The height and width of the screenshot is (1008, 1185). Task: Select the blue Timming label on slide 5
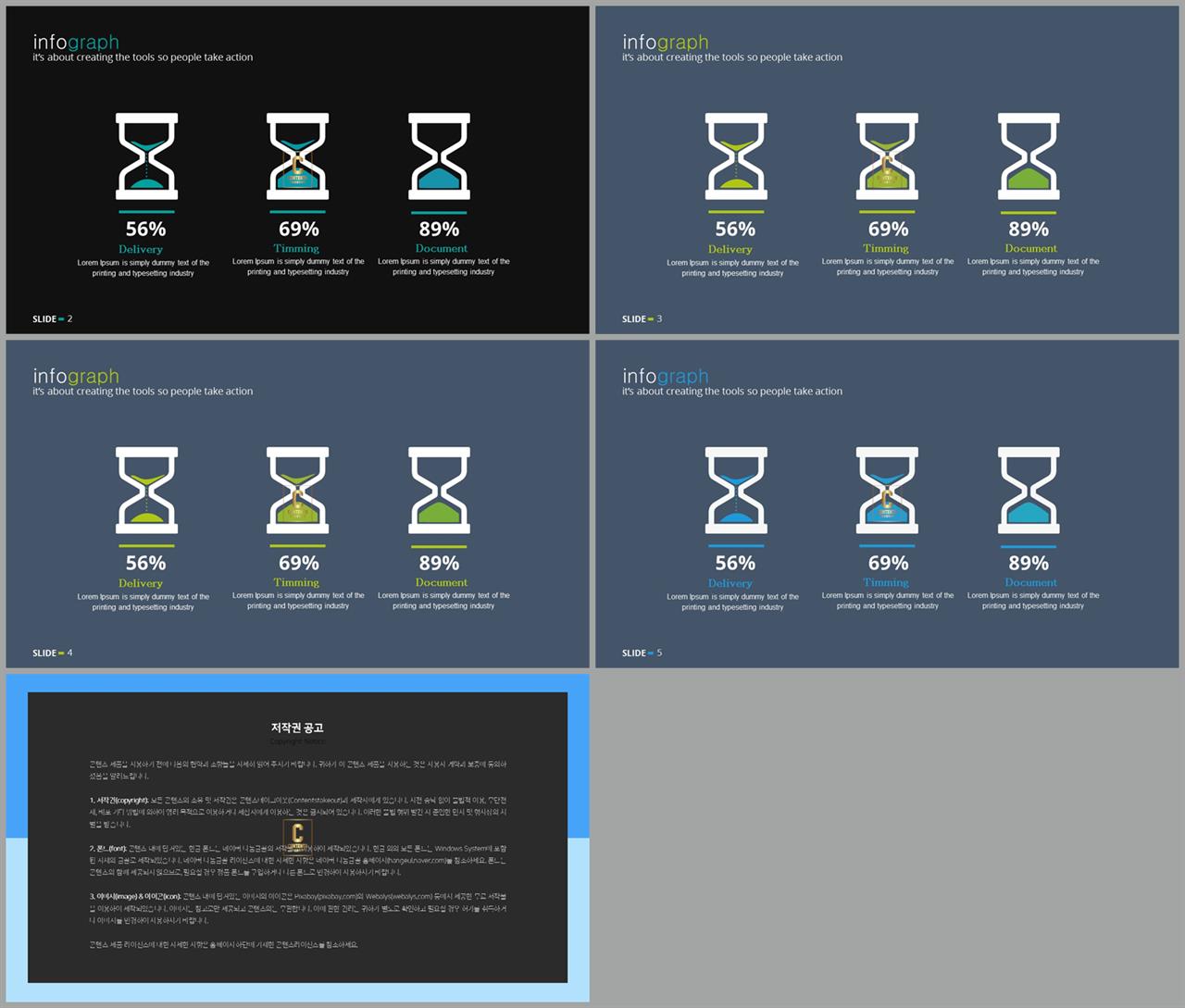pyautogui.click(x=886, y=582)
